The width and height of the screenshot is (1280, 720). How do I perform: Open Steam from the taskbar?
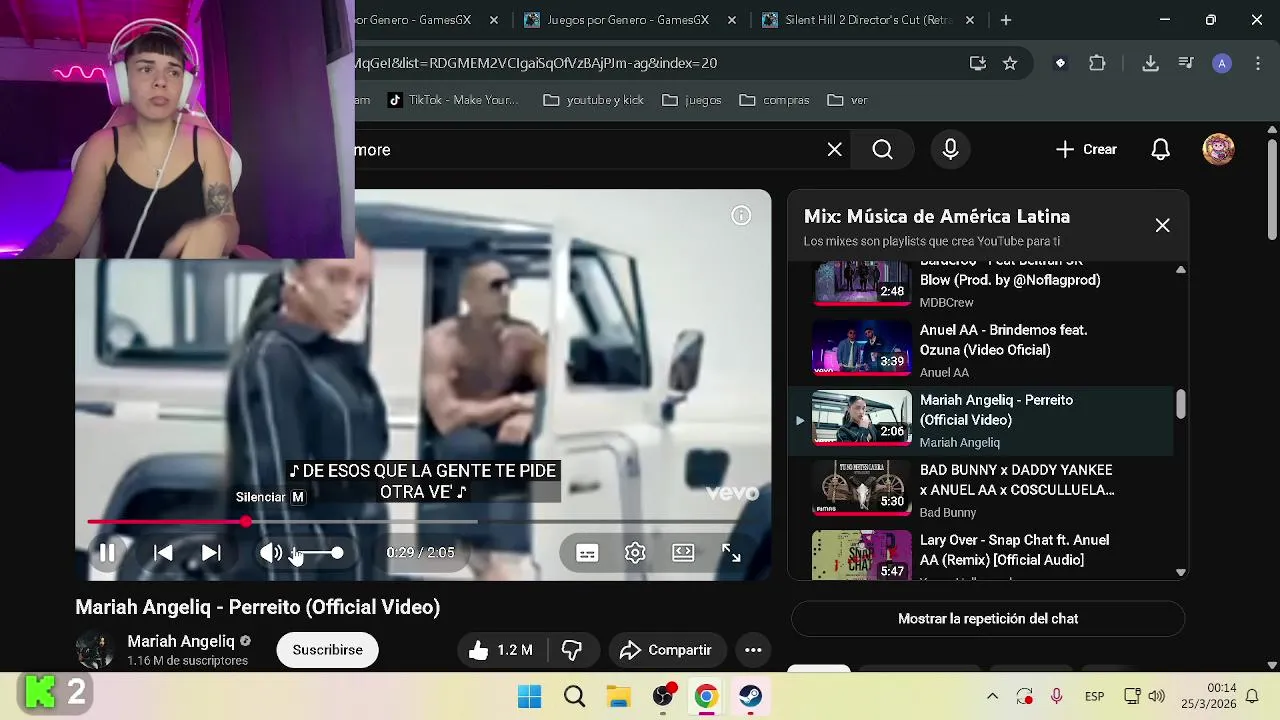pos(750,696)
